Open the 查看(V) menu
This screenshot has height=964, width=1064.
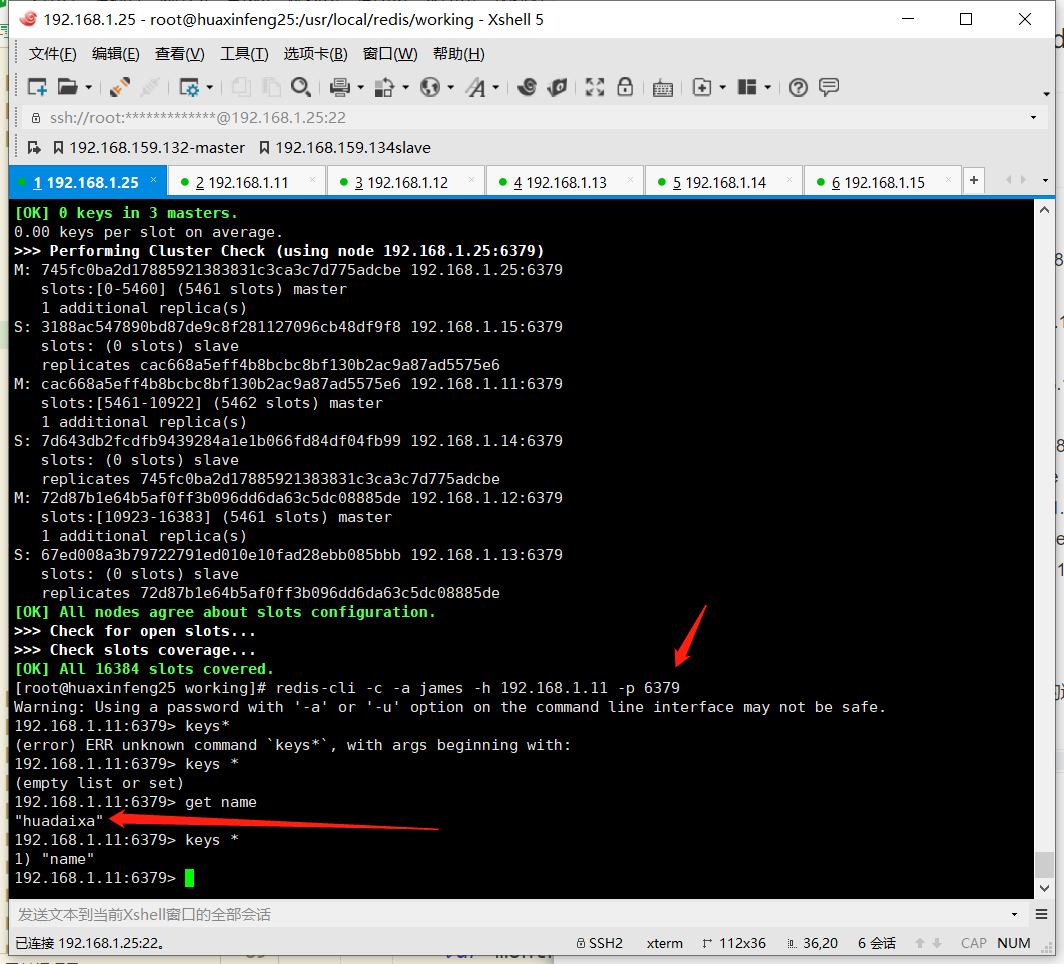tap(179, 54)
